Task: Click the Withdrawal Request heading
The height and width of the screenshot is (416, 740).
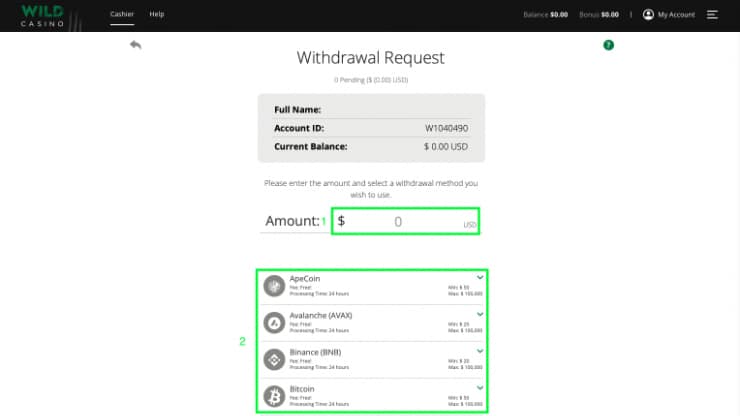Action: click(370, 58)
